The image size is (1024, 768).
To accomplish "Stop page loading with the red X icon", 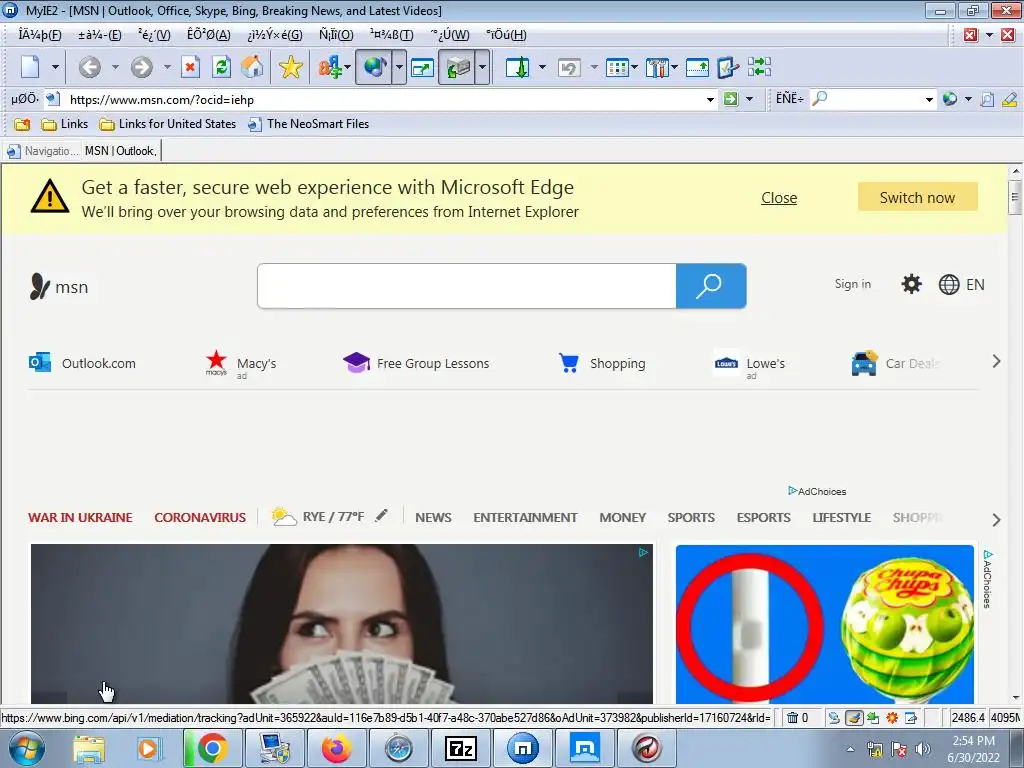I will coord(190,67).
